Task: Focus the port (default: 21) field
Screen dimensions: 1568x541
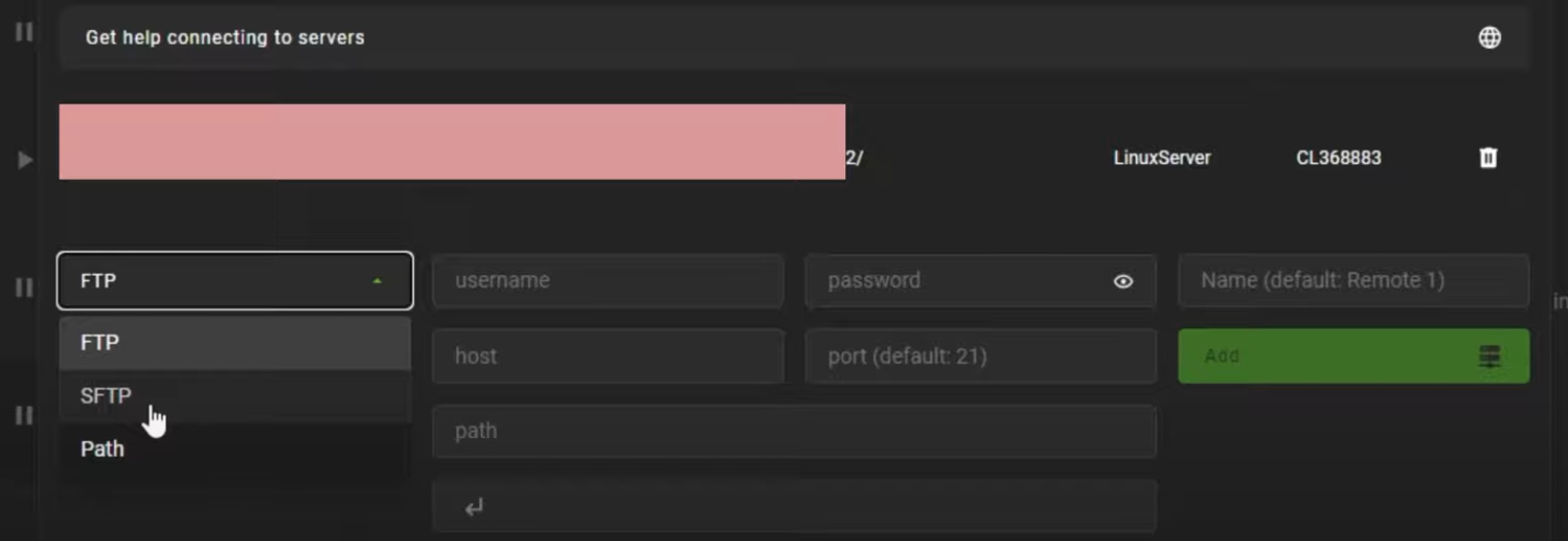Action: point(980,356)
